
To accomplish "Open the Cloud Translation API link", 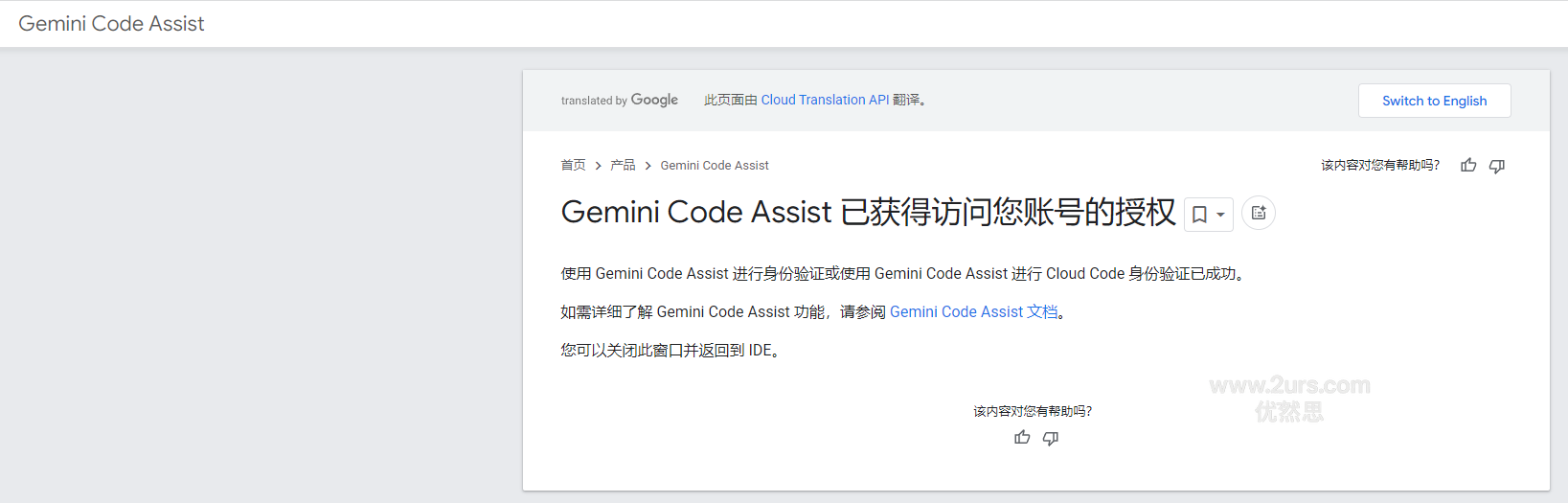I will pyautogui.click(x=825, y=100).
